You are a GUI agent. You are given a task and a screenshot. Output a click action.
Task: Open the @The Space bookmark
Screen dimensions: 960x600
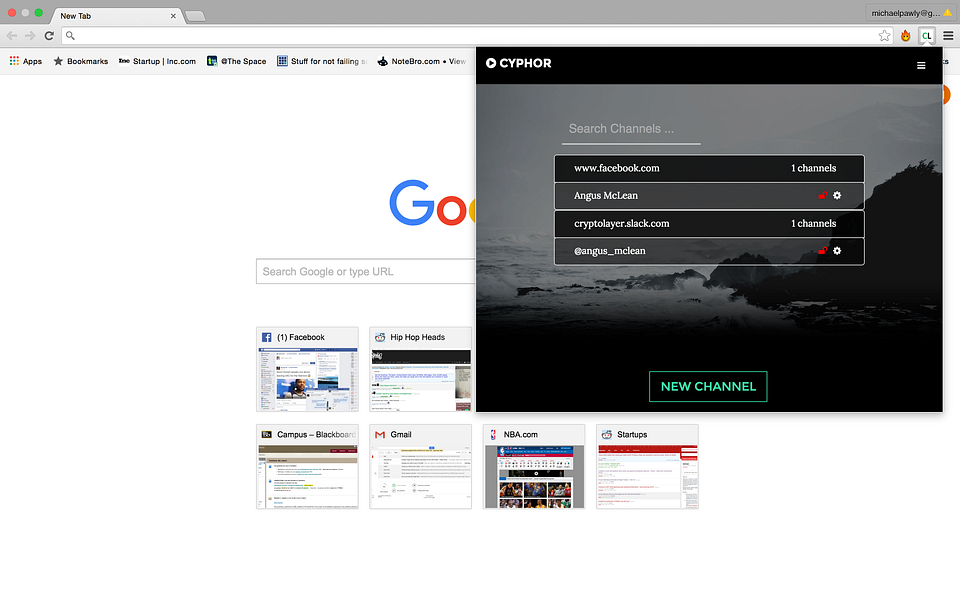pos(236,61)
